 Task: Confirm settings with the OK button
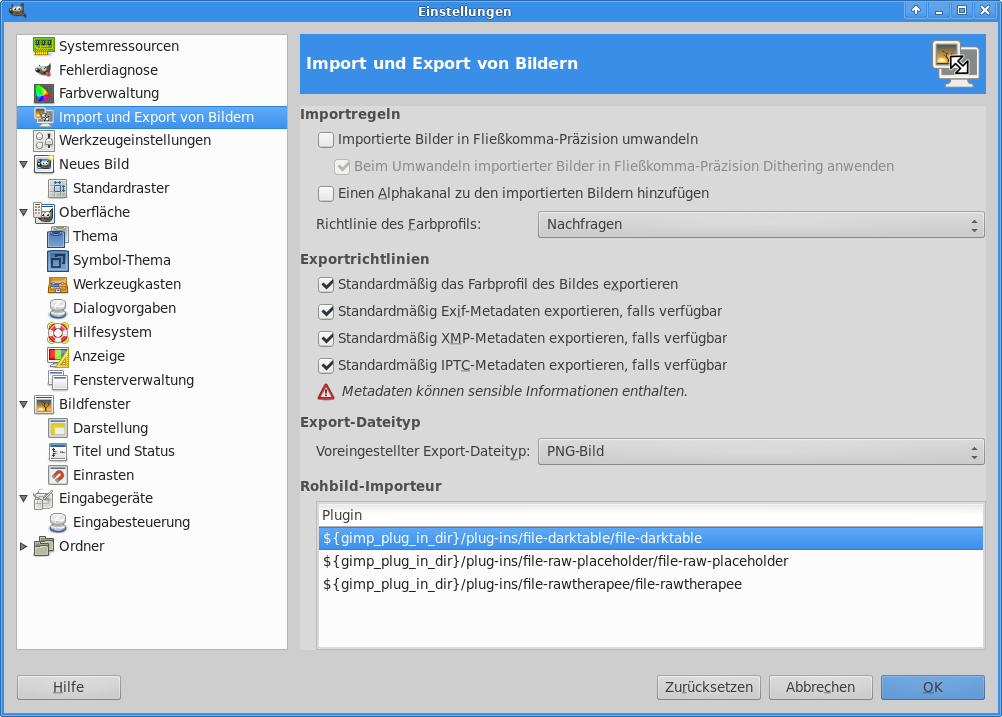point(932,687)
